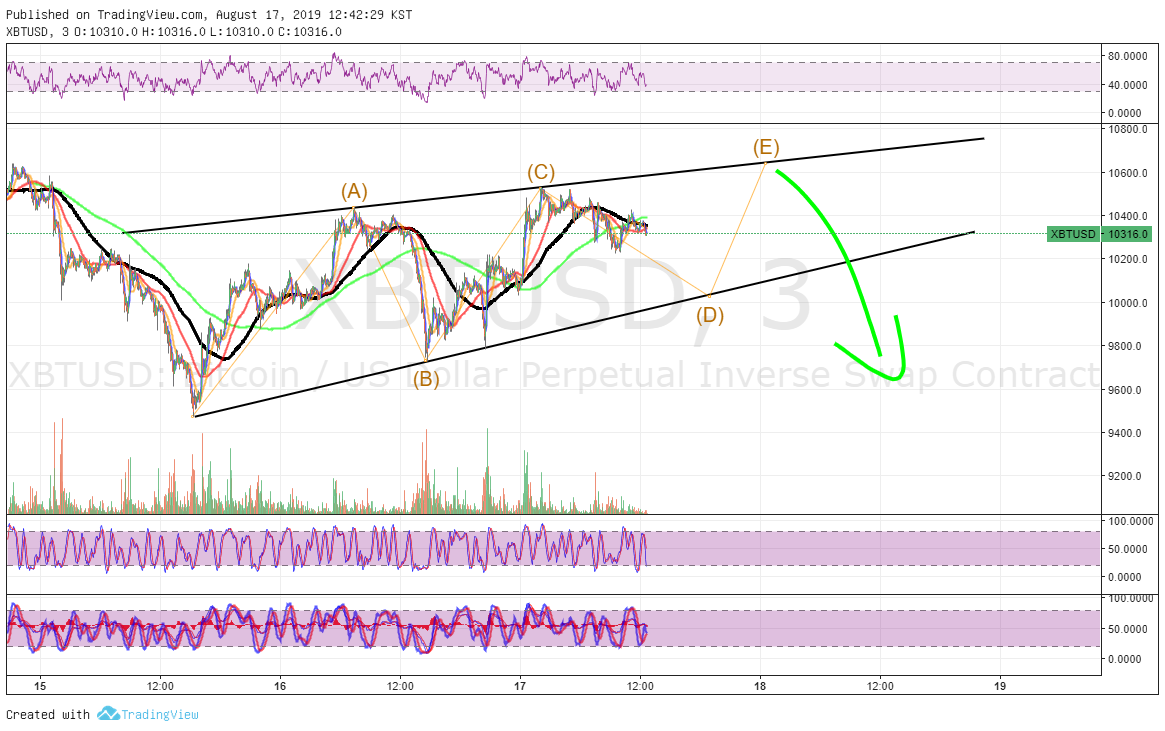Viewport: 1165px width, 731px height.
Task: Click the 10800.0 price axis label
Action: click(x=1128, y=129)
